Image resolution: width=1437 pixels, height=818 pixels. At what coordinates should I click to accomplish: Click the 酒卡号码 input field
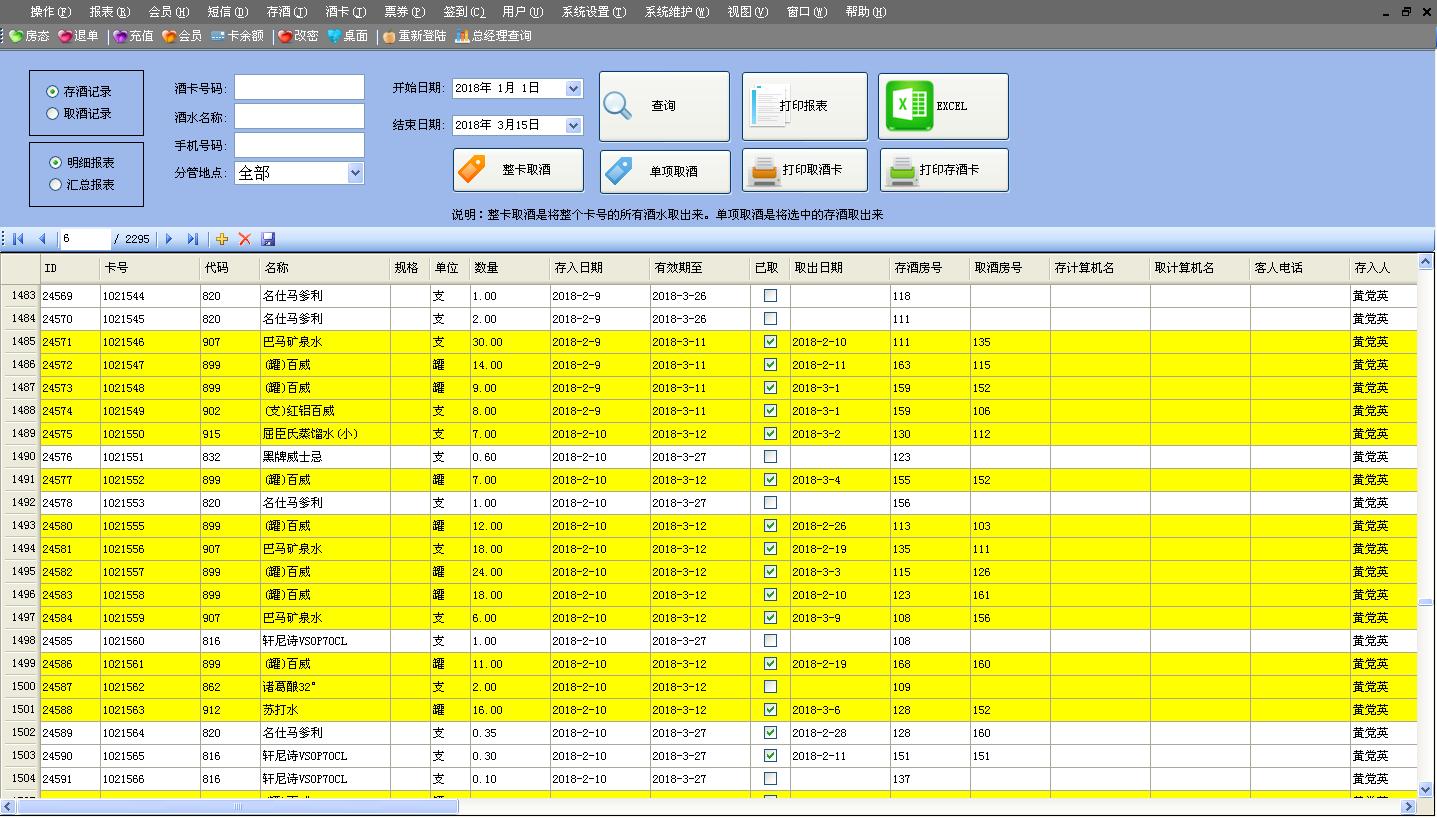click(x=299, y=88)
